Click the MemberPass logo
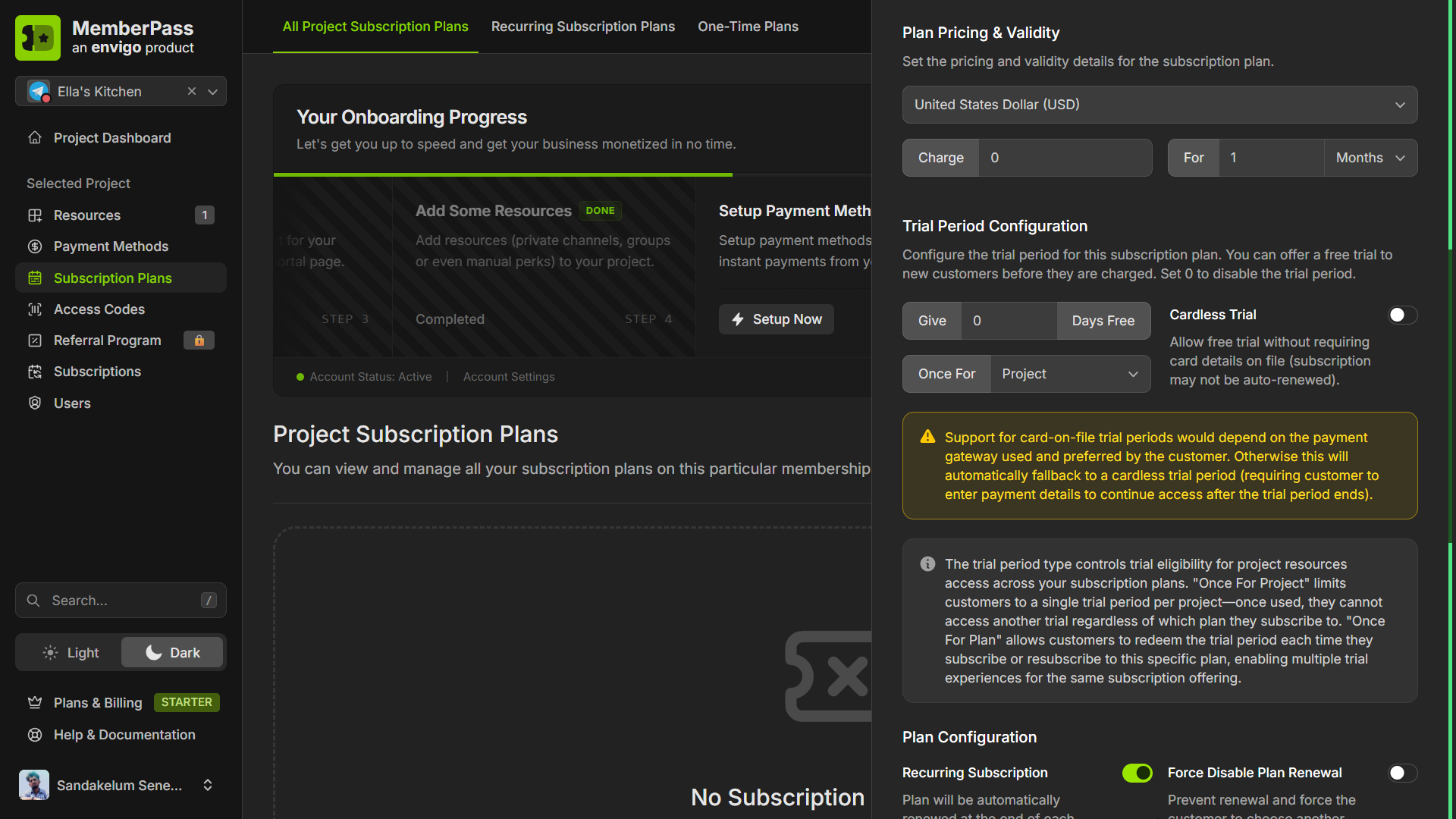This screenshot has height=819, width=1456. [x=37, y=37]
